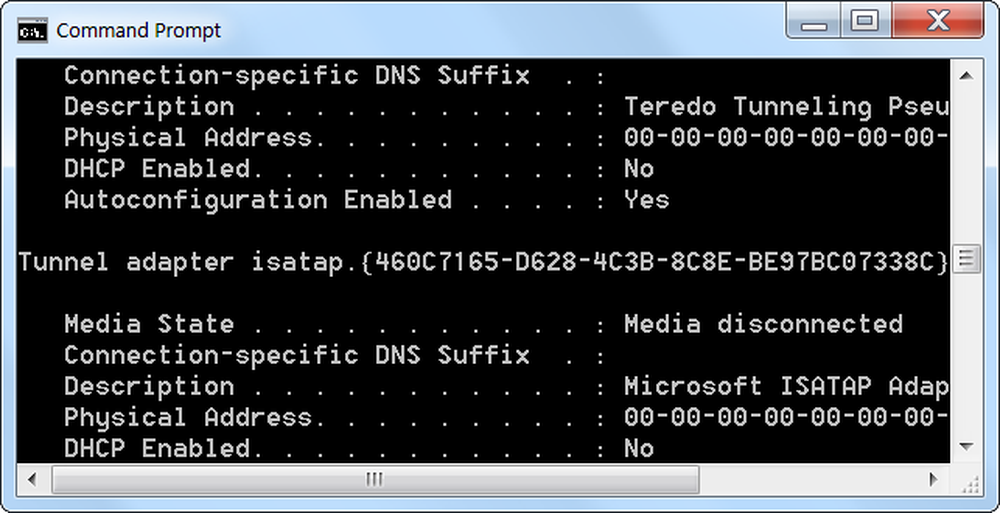Click the vertical scroll track above the thumb
The height and width of the screenshot is (513, 1000).
click(965, 167)
